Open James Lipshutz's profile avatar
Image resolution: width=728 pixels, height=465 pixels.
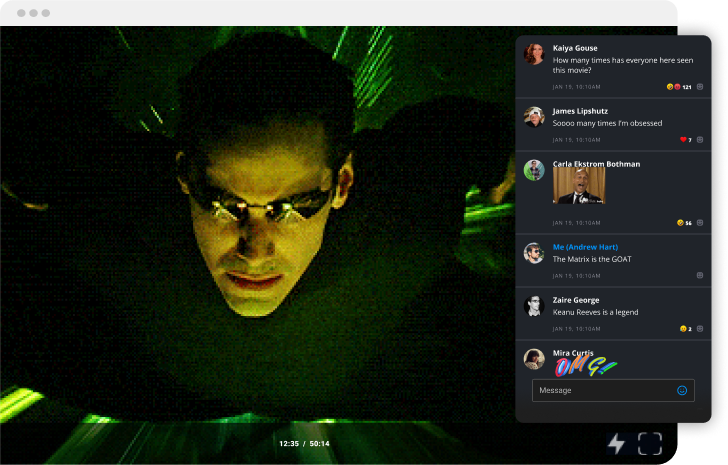(x=534, y=117)
